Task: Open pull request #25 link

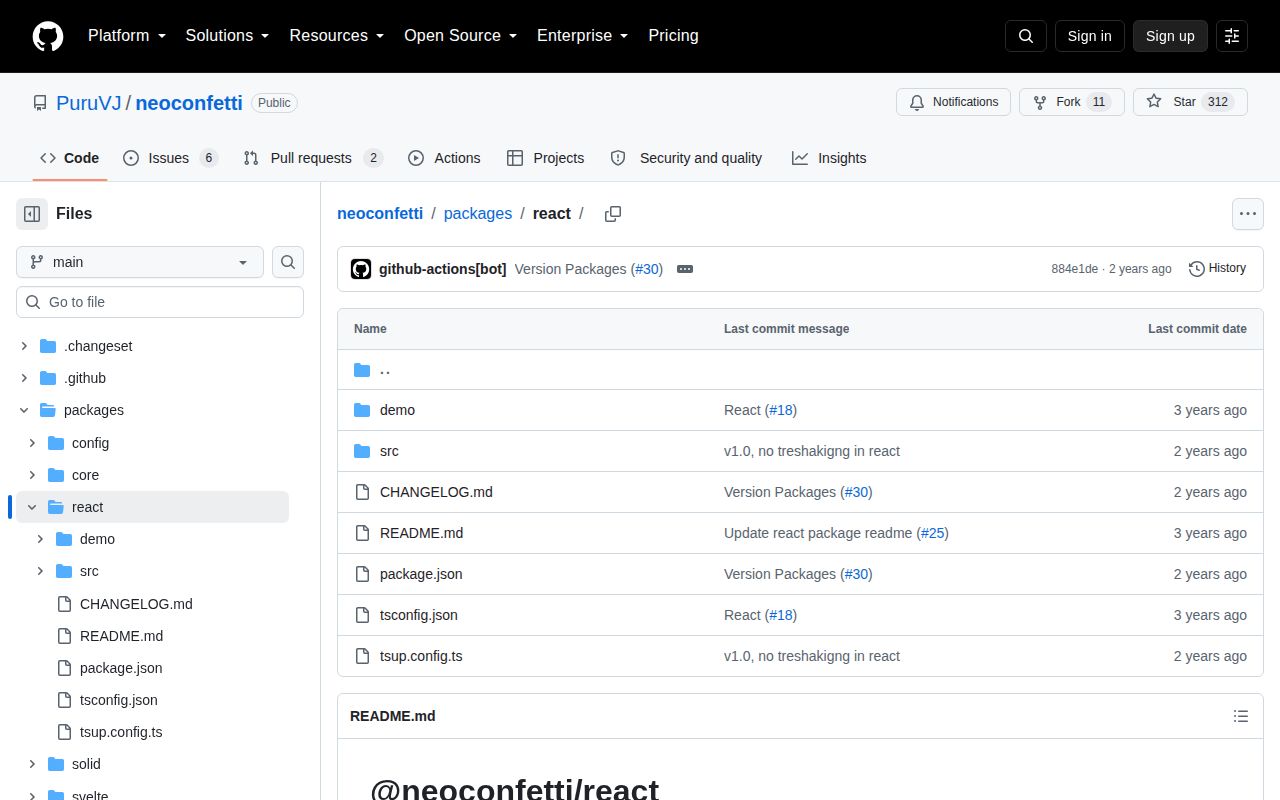Action: point(933,533)
